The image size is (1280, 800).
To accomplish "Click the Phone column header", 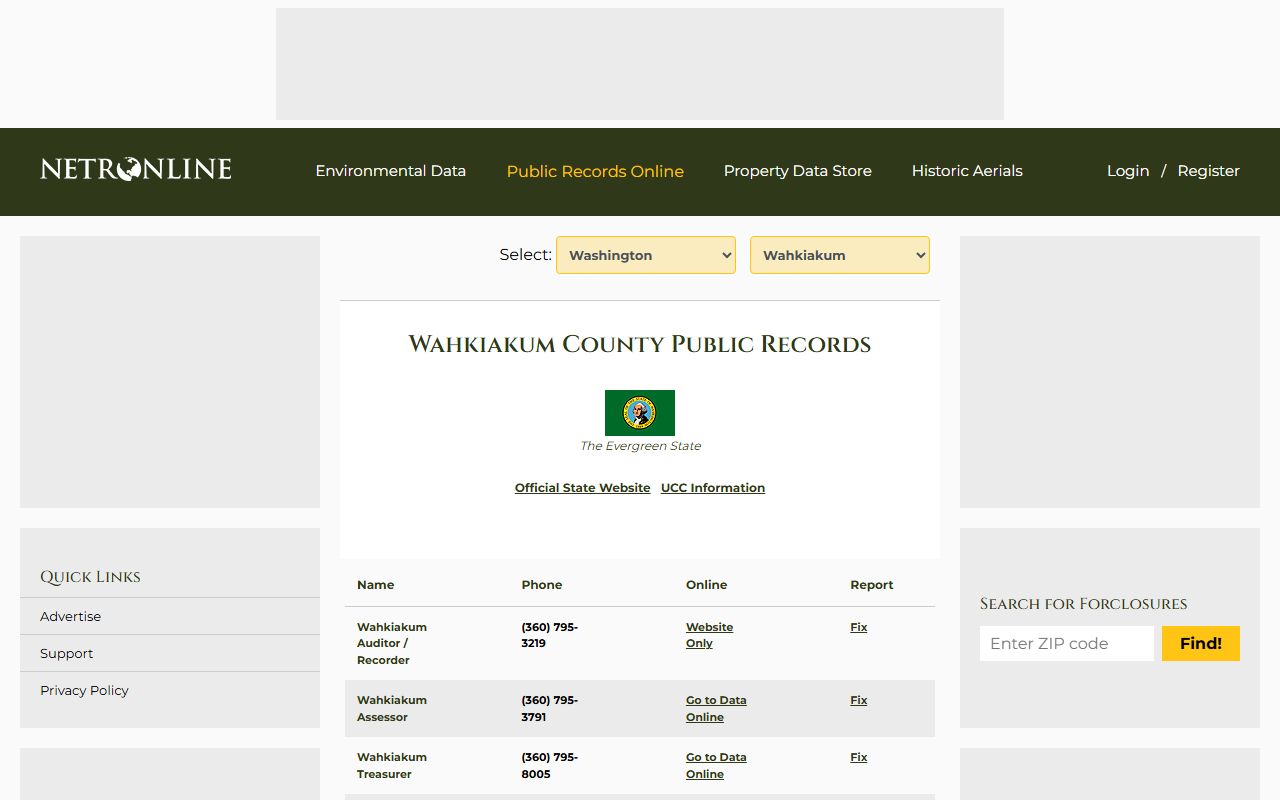I will [x=542, y=585].
